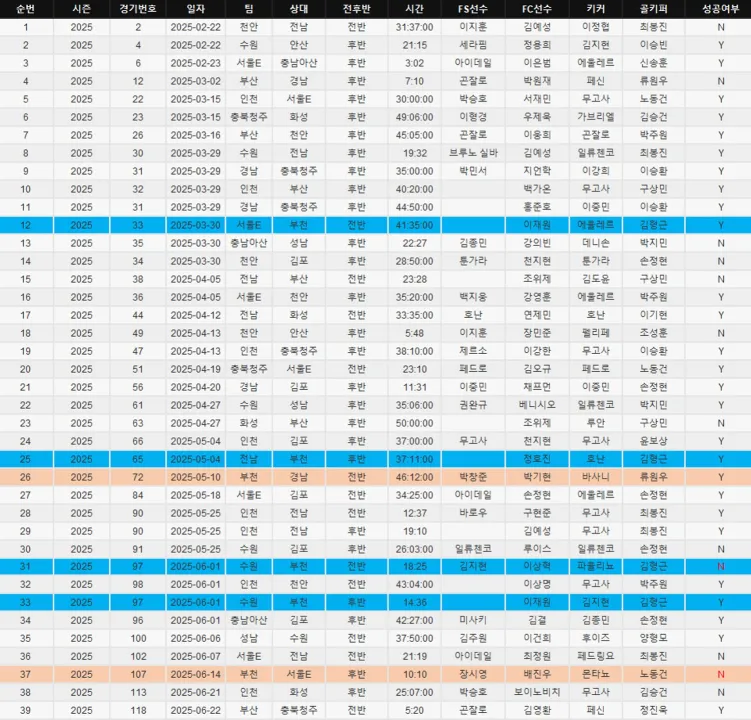Click the 순번 column header
The width and height of the screenshot is (751, 720).
point(26,9)
